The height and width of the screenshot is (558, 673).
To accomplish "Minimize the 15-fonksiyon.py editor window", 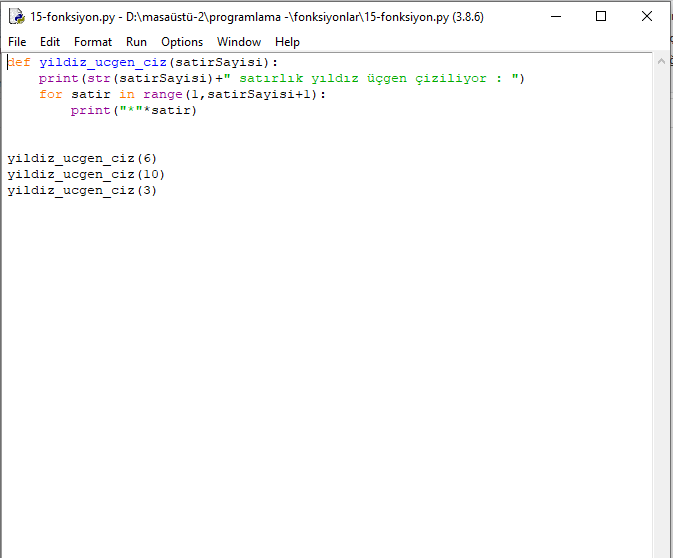I will click(x=555, y=17).
